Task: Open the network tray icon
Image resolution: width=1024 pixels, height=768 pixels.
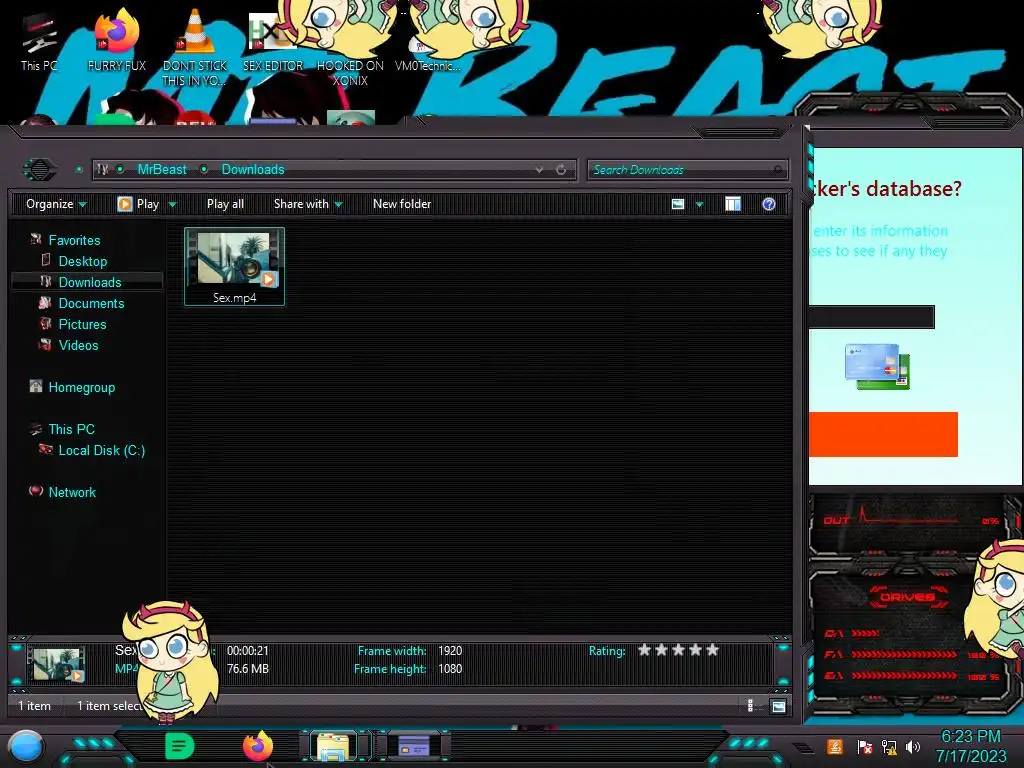Action: [888, 746]
